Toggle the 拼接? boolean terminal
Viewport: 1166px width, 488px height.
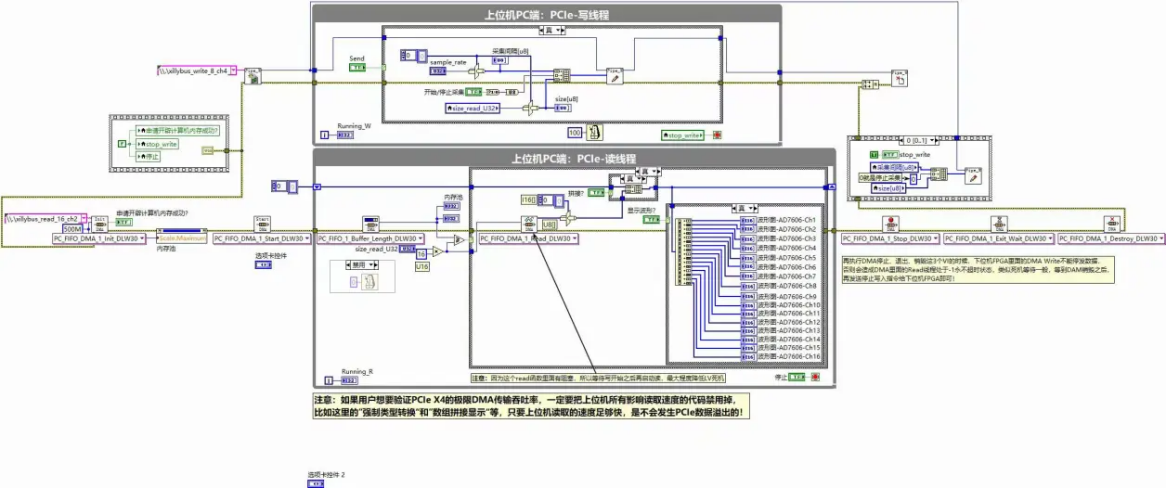pyautogui.click(x=597, y=192)
